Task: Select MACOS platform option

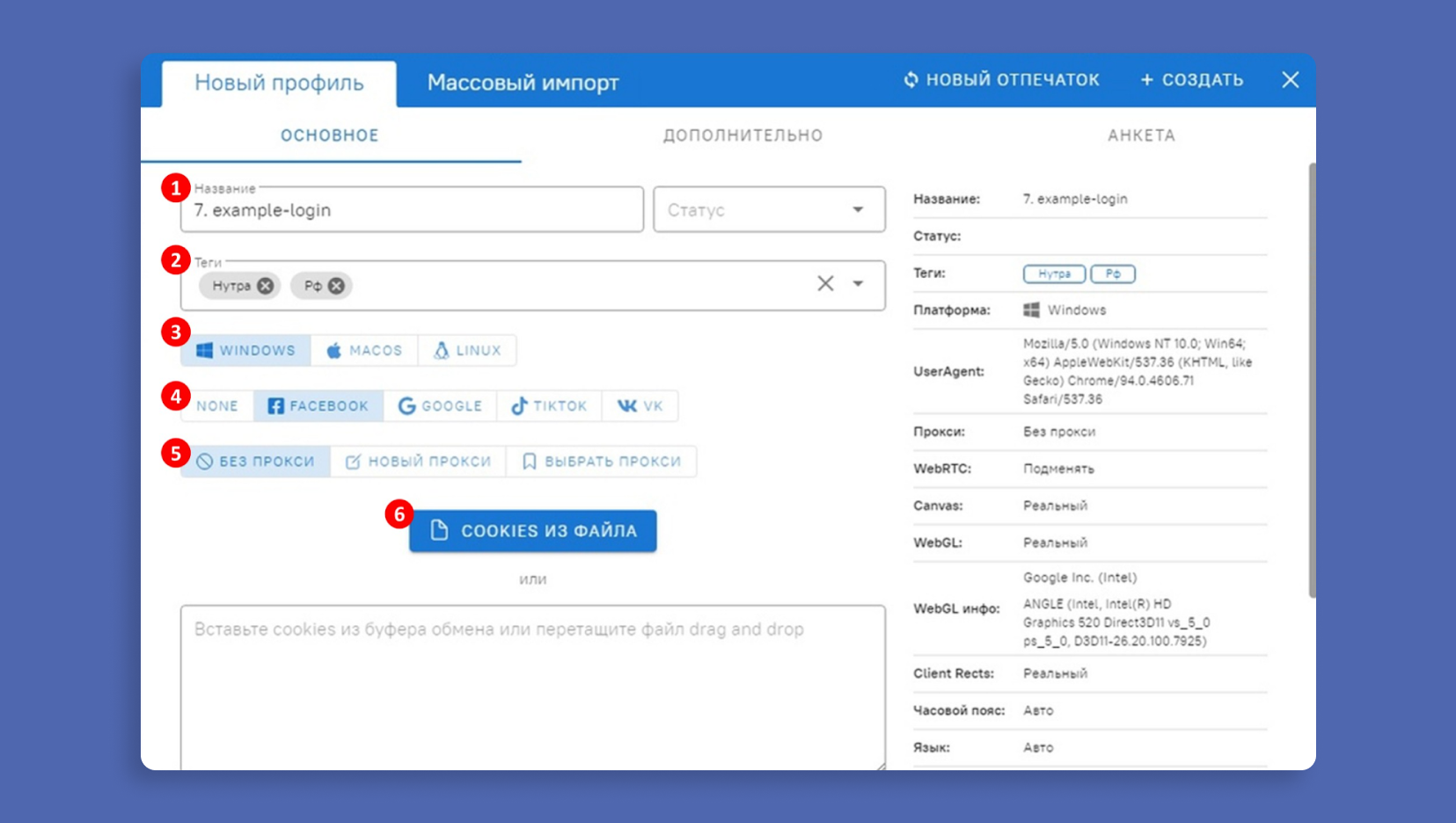Action: [x=364, y=350]
